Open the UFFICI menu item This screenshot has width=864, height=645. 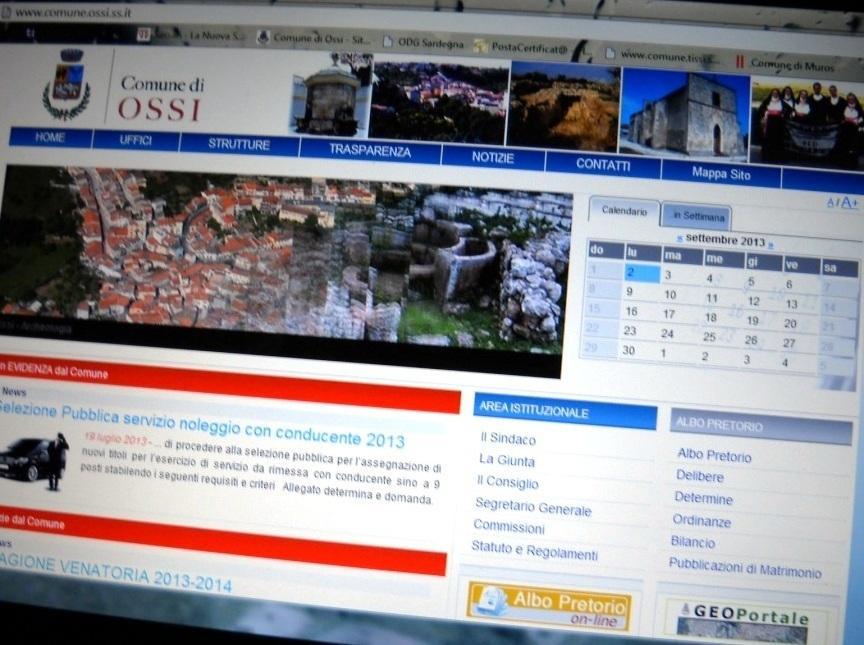[x=136, y=140]
